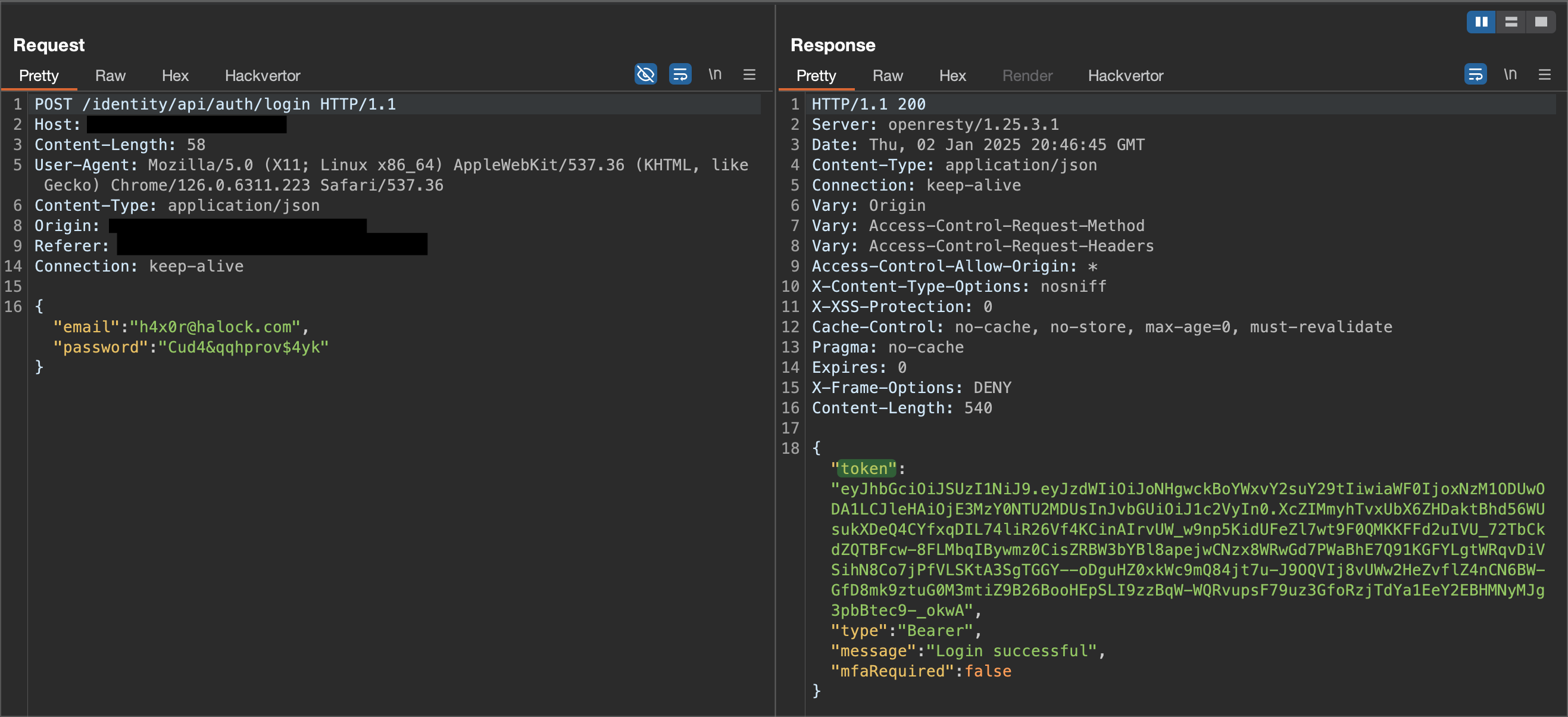Click the Vary: Origin response header
The image size is (1568, 717).
[x=869, y=205]
